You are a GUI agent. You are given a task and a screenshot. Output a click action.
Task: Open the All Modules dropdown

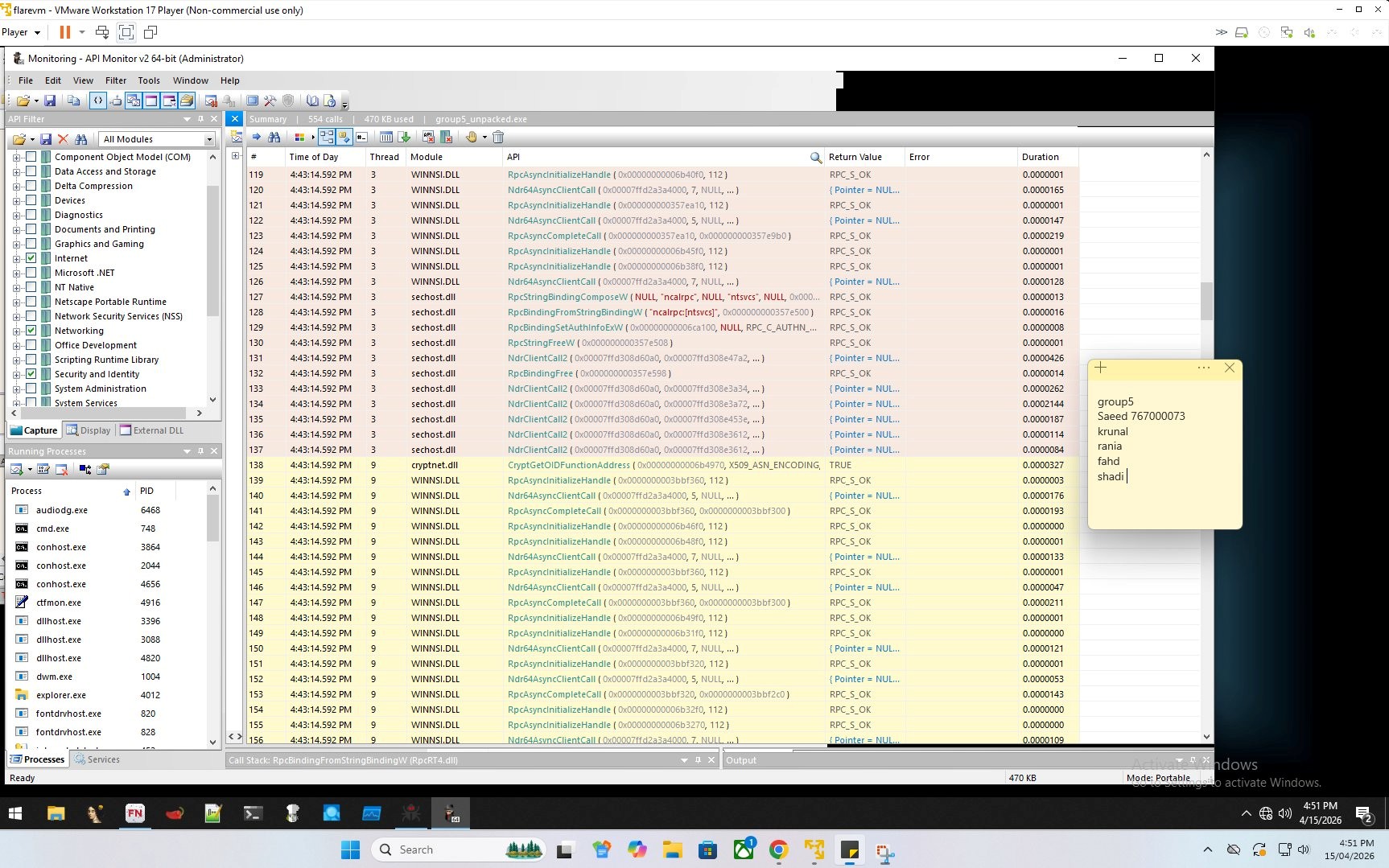pyautogui.click(x=208, y=139)
